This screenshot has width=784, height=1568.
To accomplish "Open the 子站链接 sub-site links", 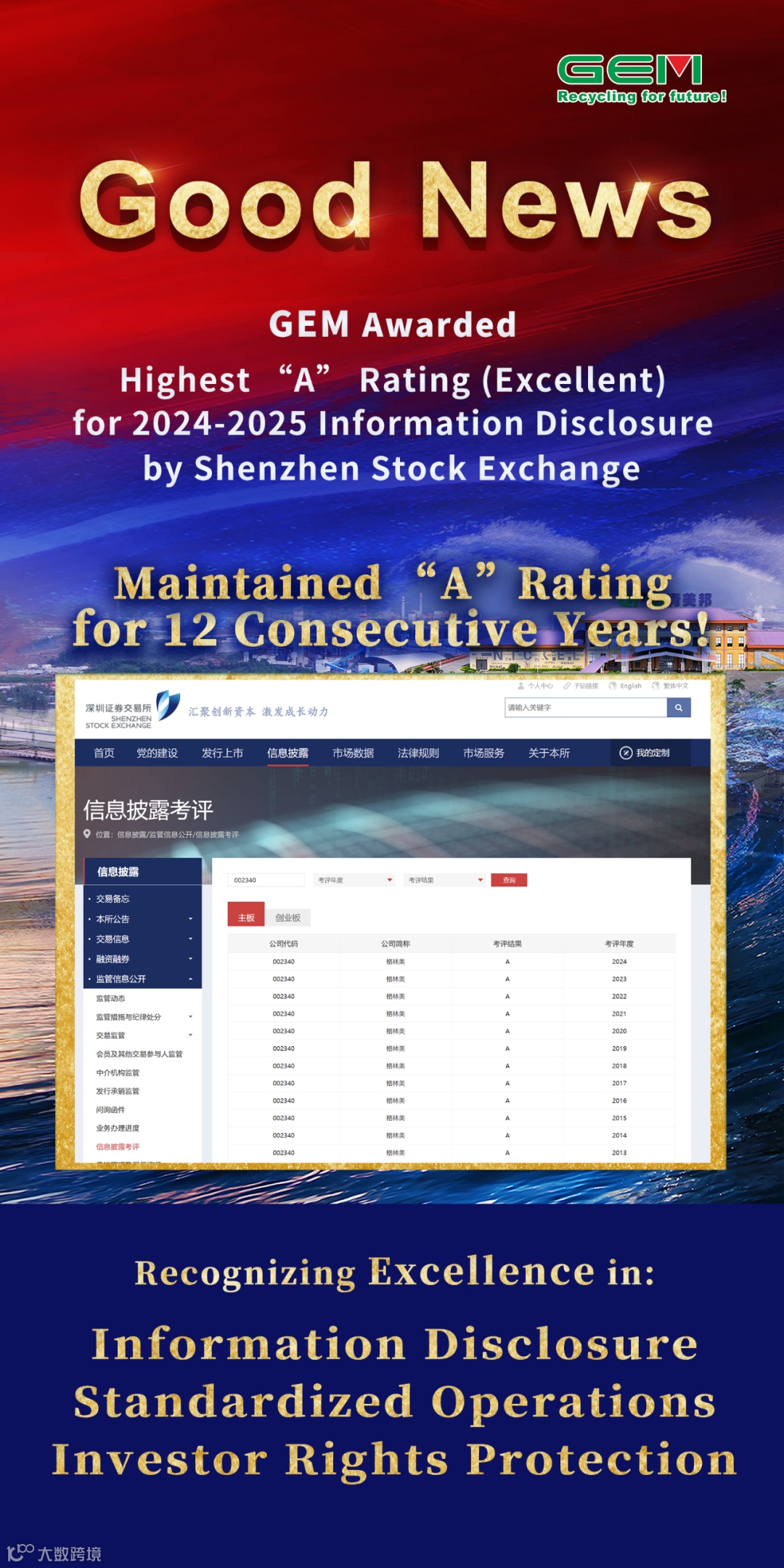I will point(581,686).
